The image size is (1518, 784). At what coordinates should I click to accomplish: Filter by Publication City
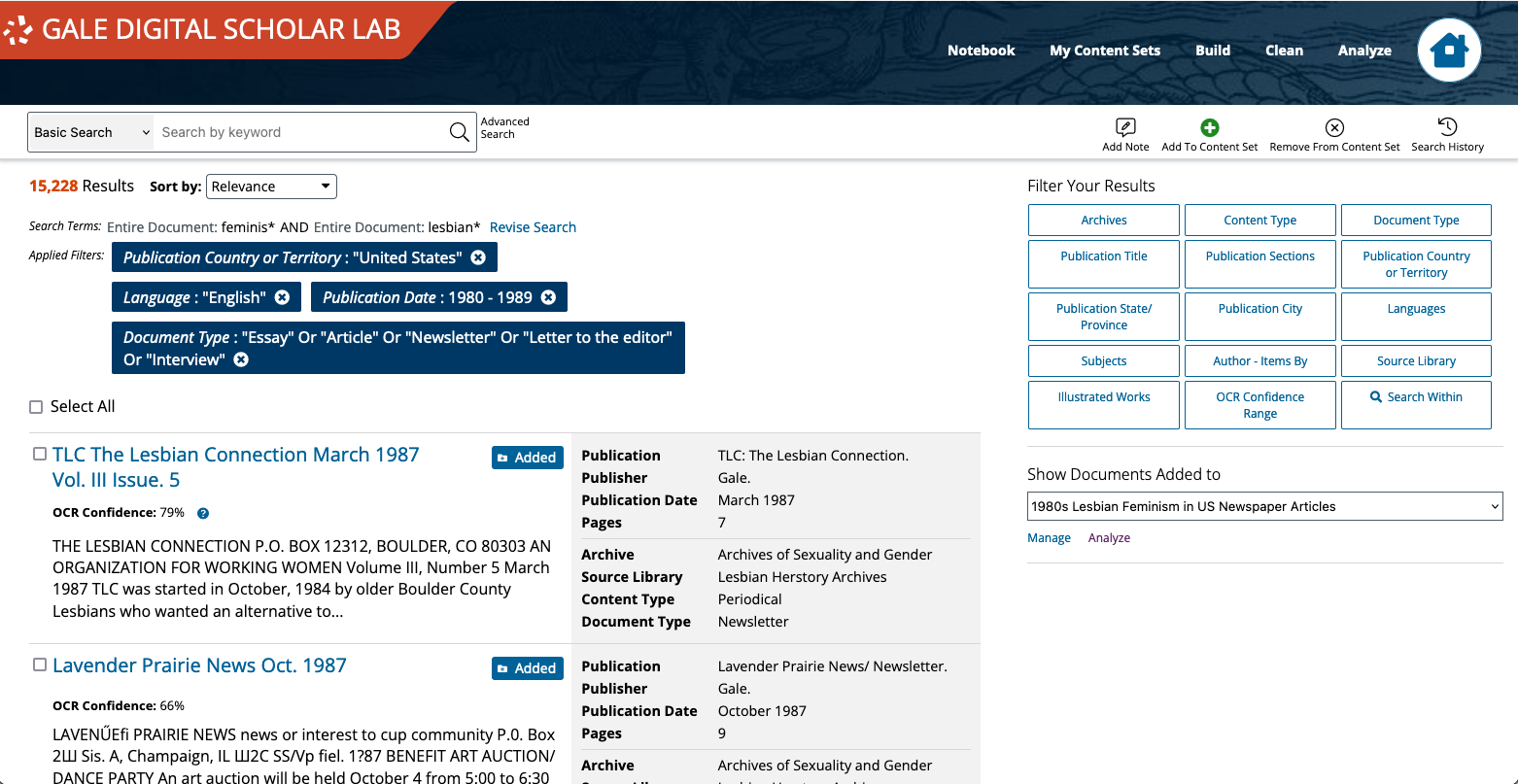pyautogui.click(x=1260, y=317)
